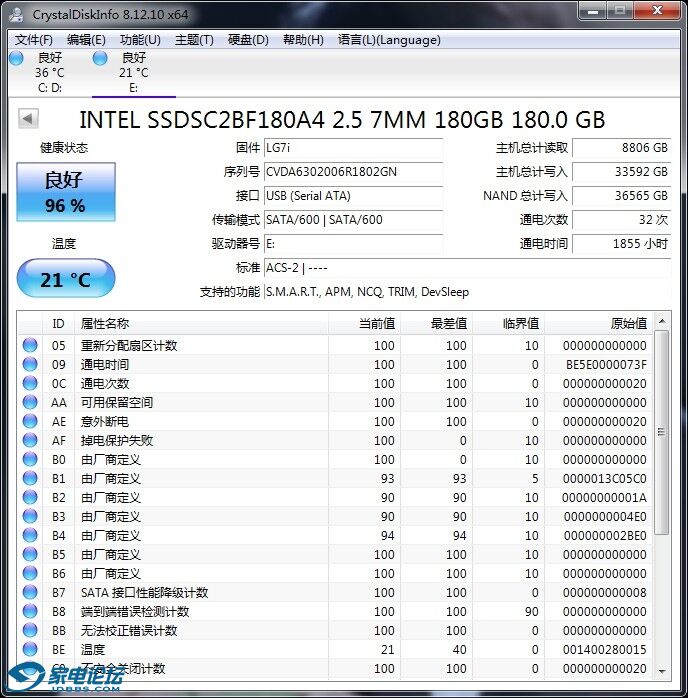Click the 良好 96 % health status button
Screen dimensions: 688x698
click(66, 192)
